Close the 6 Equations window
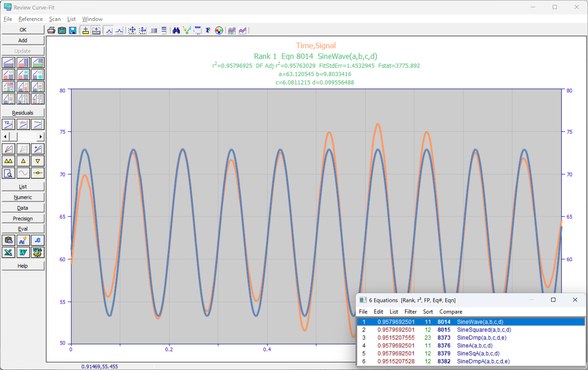Viewport: 588px width, 370px height. [575, 300]
